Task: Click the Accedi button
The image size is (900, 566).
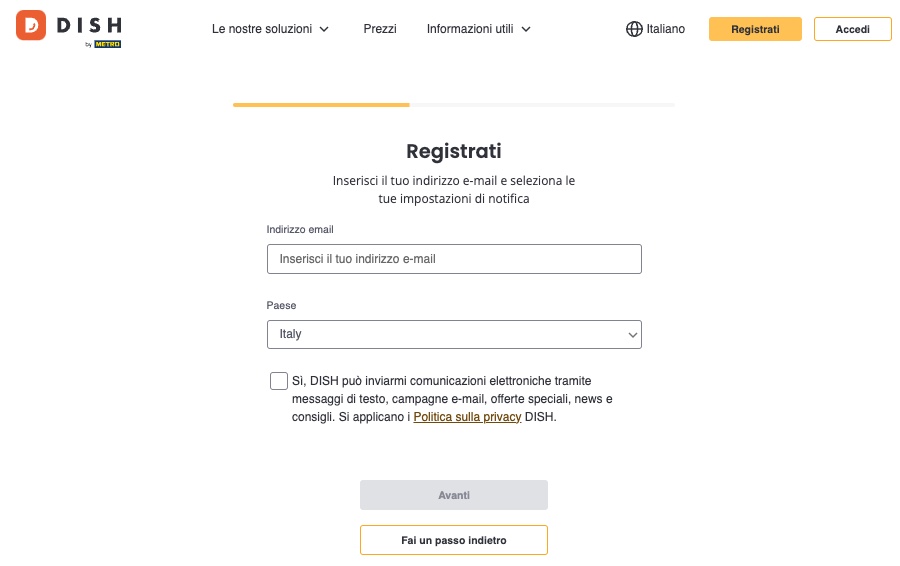Action: pos(852,29)
